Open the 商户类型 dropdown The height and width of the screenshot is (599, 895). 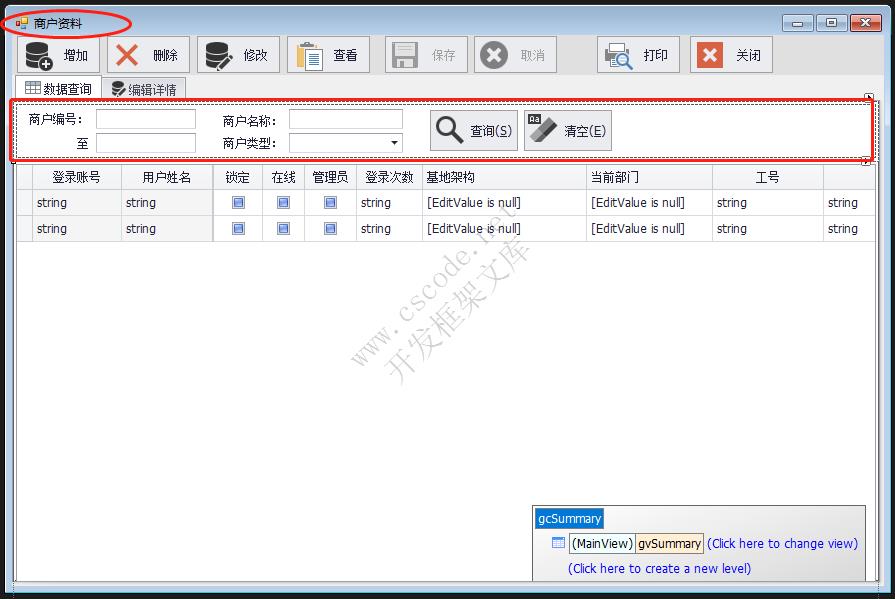point(393,142)
